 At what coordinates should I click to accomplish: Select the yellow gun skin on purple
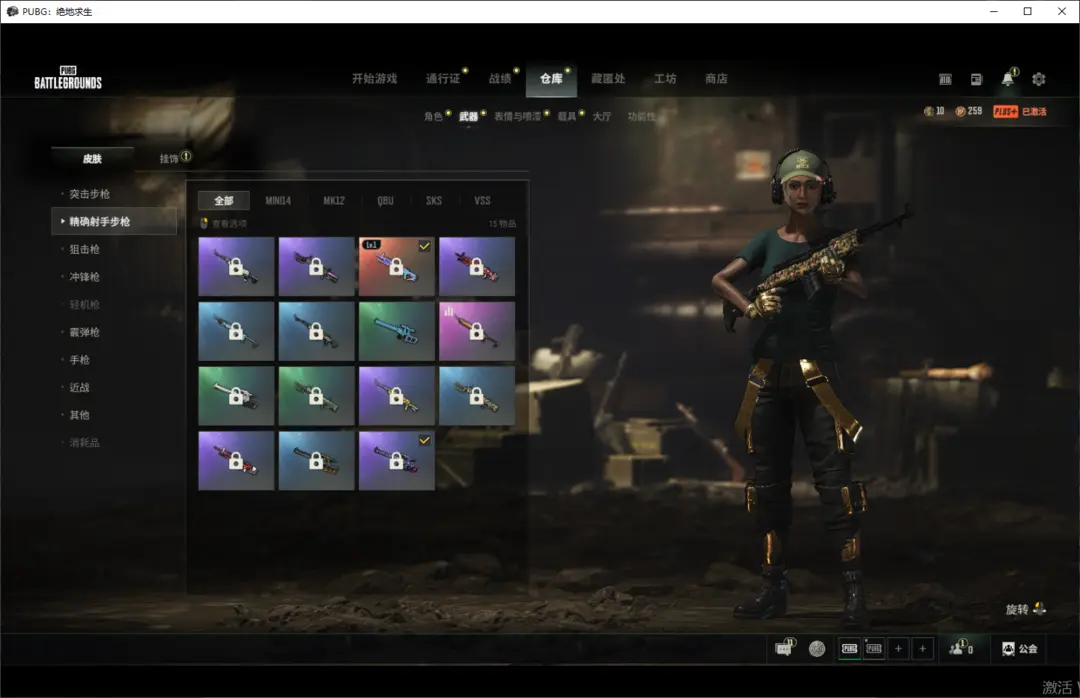click(x=397, y=396)
